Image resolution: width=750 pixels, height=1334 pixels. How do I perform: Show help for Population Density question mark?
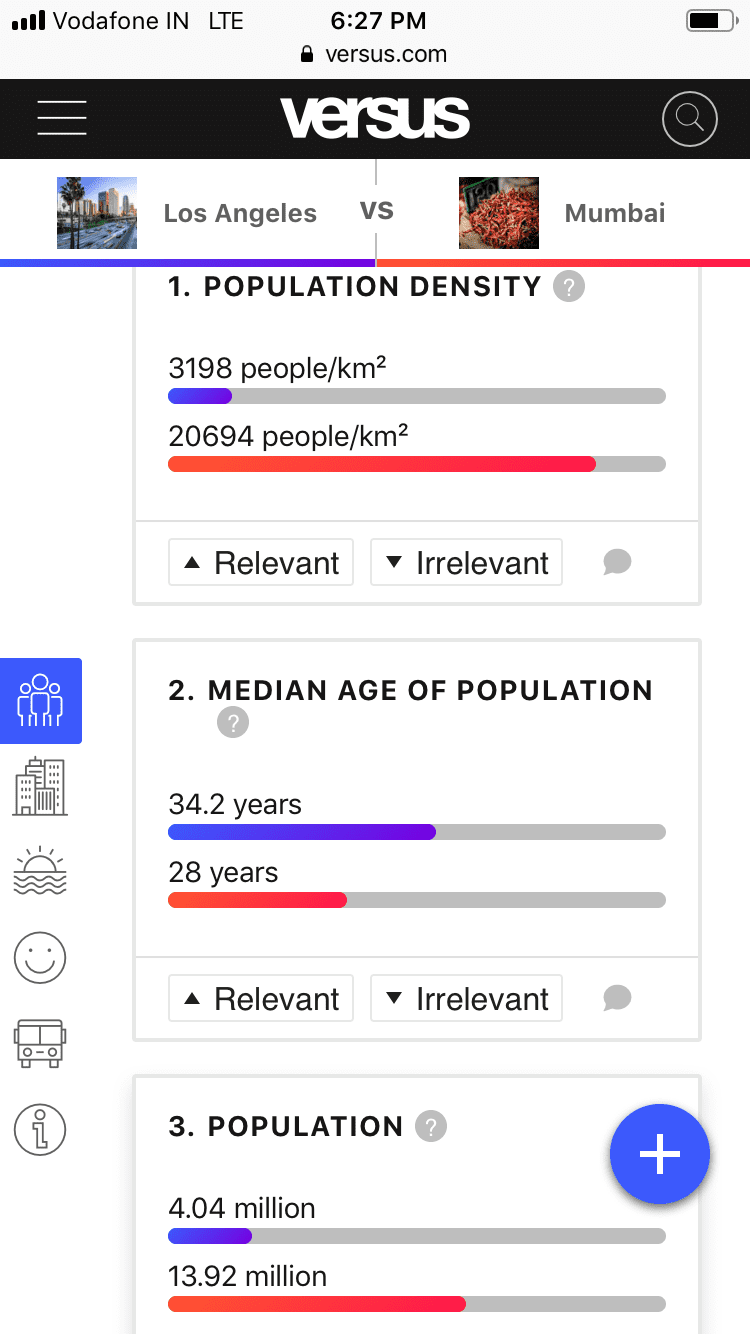(569, 287)
